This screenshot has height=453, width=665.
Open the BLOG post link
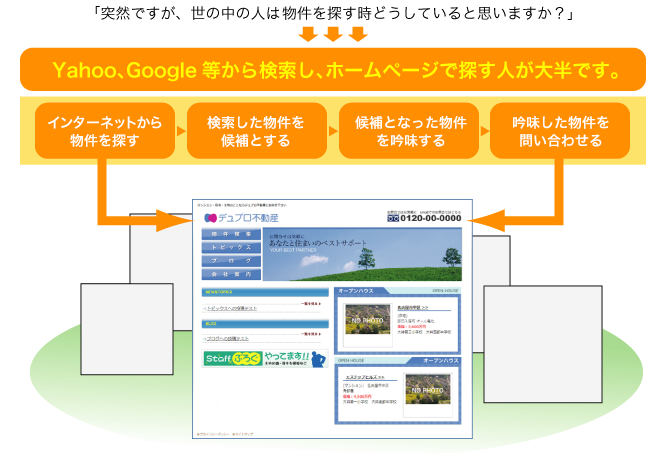tap(227, 338)
